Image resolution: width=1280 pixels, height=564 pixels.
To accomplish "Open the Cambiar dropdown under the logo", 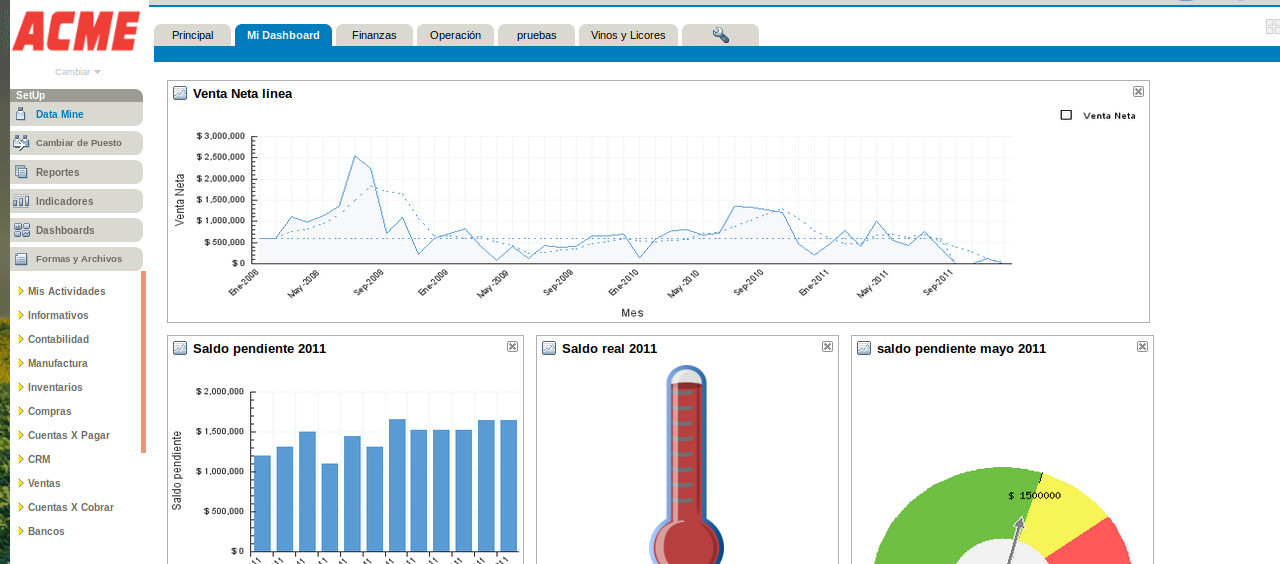I will click(78, 72).
